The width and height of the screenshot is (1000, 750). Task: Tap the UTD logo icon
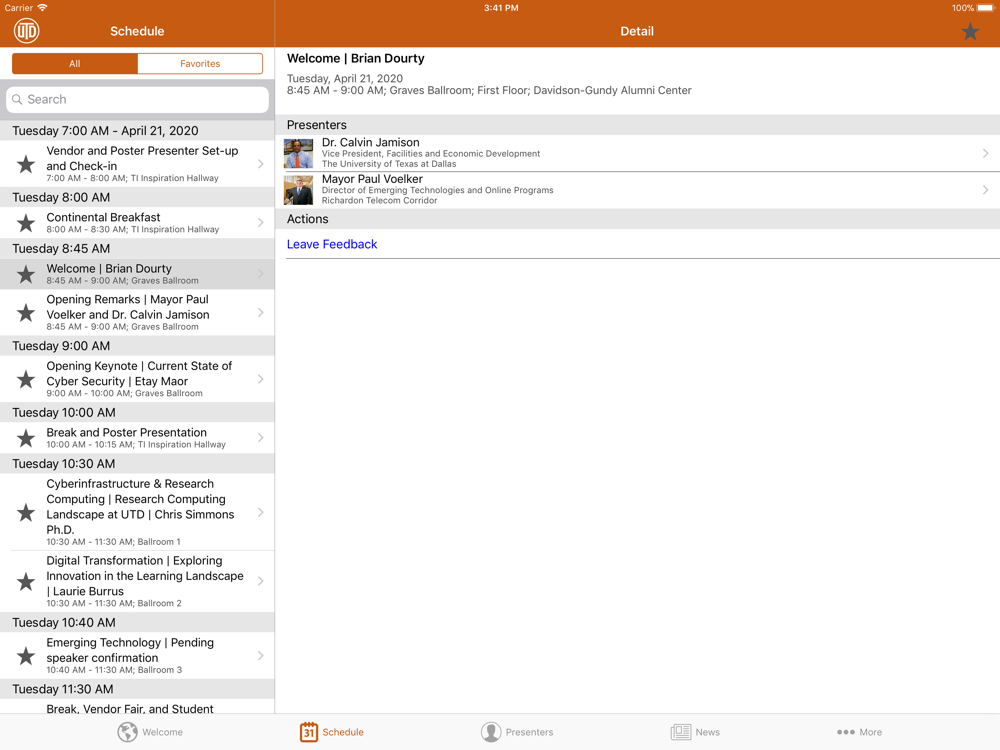(27, 31)
